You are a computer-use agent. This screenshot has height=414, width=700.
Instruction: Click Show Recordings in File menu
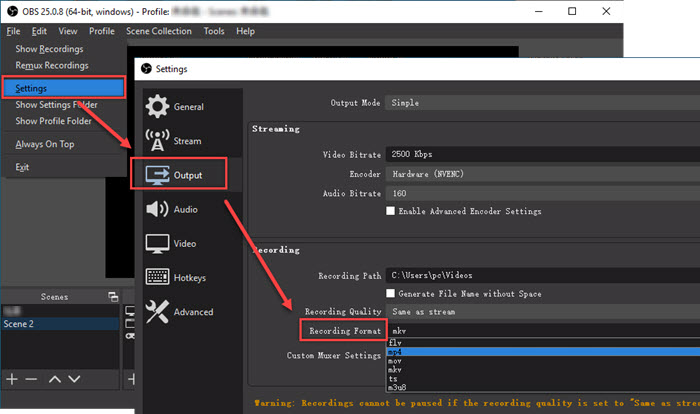[x=49, y=49]
